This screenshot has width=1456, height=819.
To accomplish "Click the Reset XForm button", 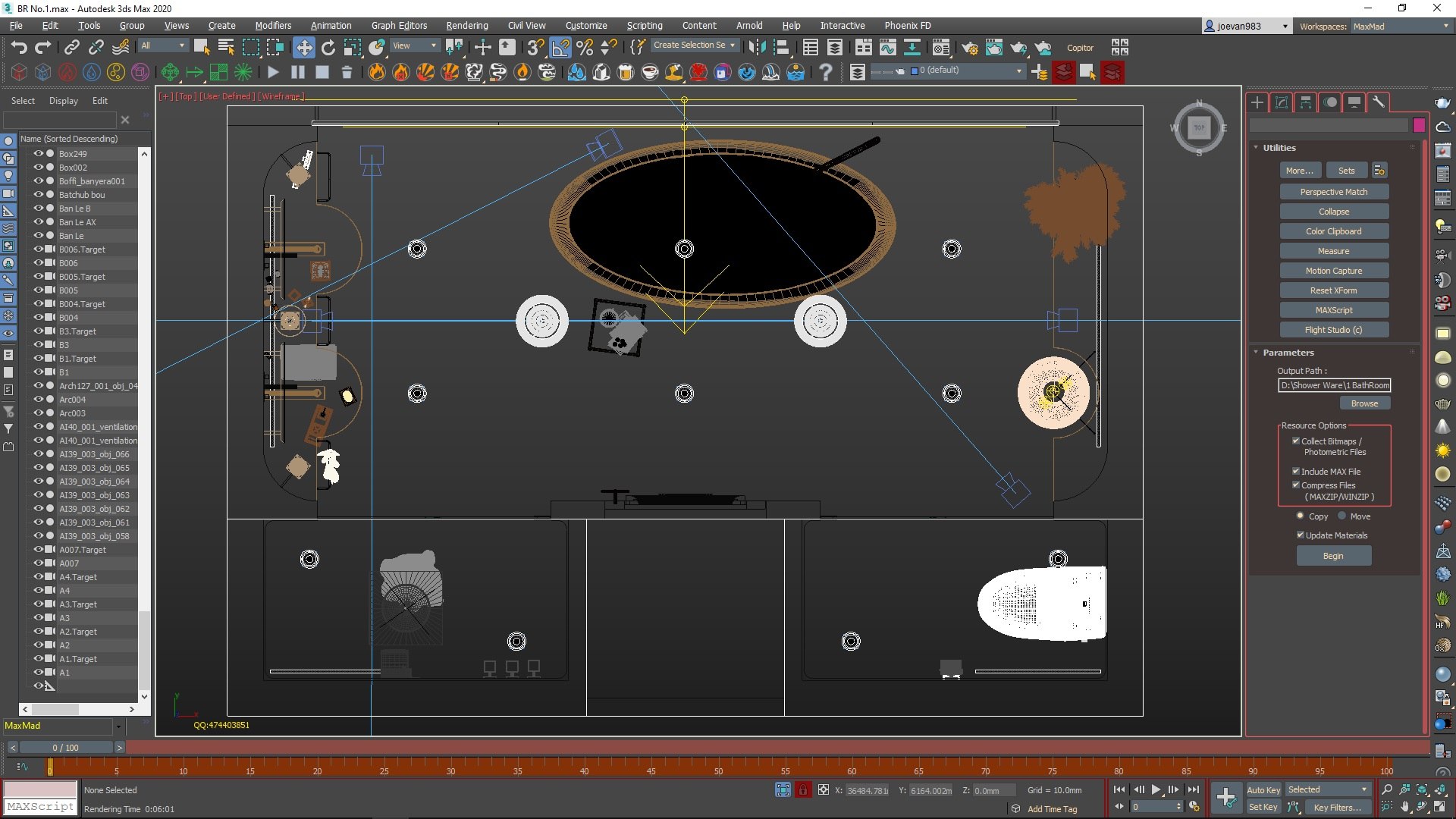I will 1333,290.
